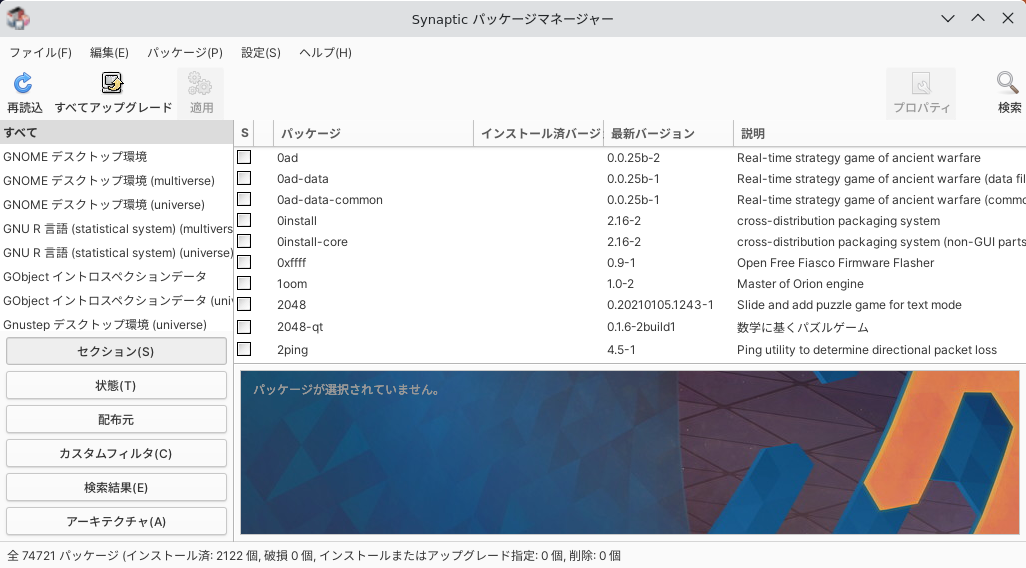The height and width of the screenshot is (568, 1026).
Task: Click the アーキテクチャ(A) button
Action: (116, 522)
